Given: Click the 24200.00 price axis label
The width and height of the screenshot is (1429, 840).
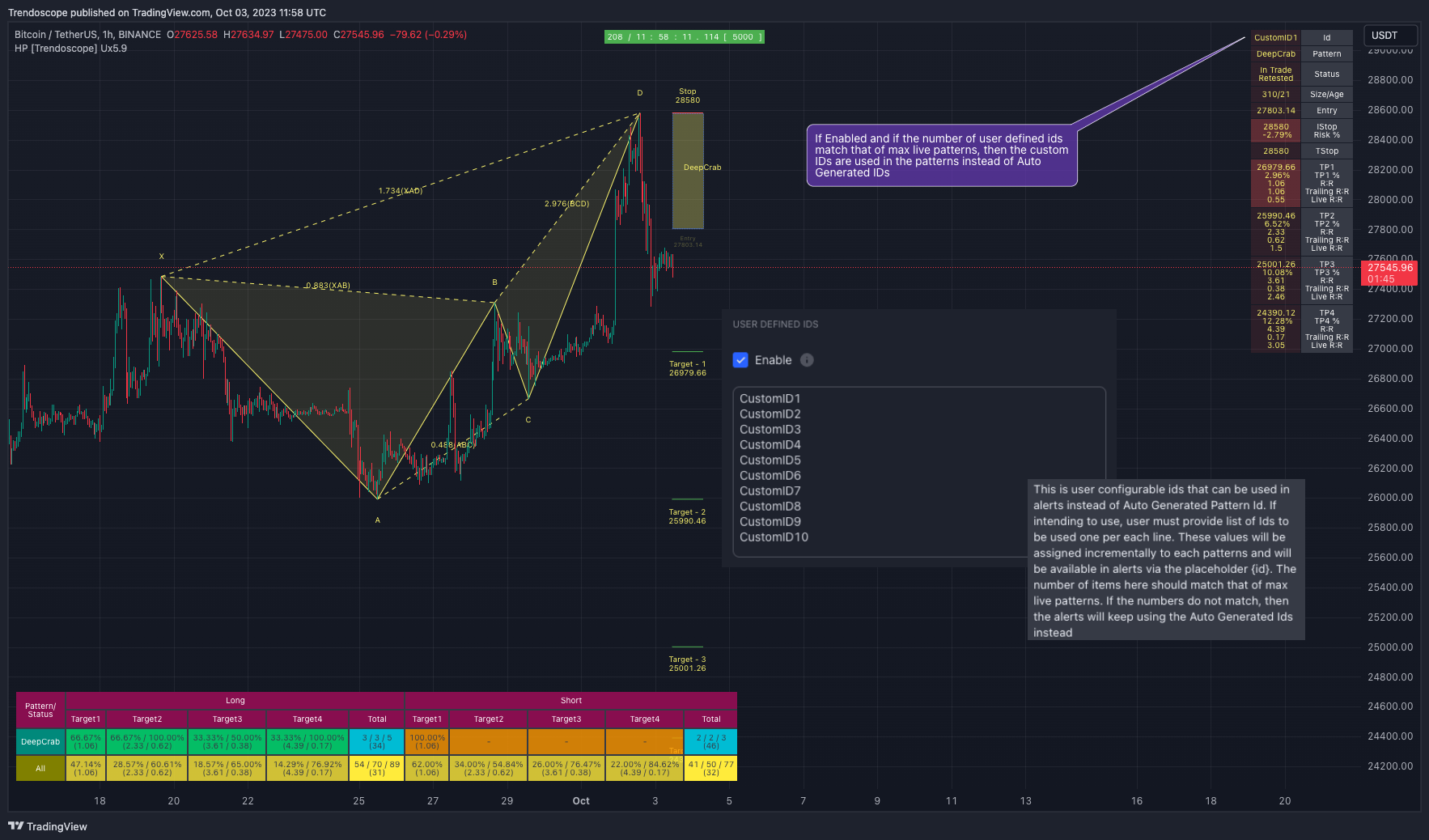Looking at the screenshot, I should (x=1390, y=766).
